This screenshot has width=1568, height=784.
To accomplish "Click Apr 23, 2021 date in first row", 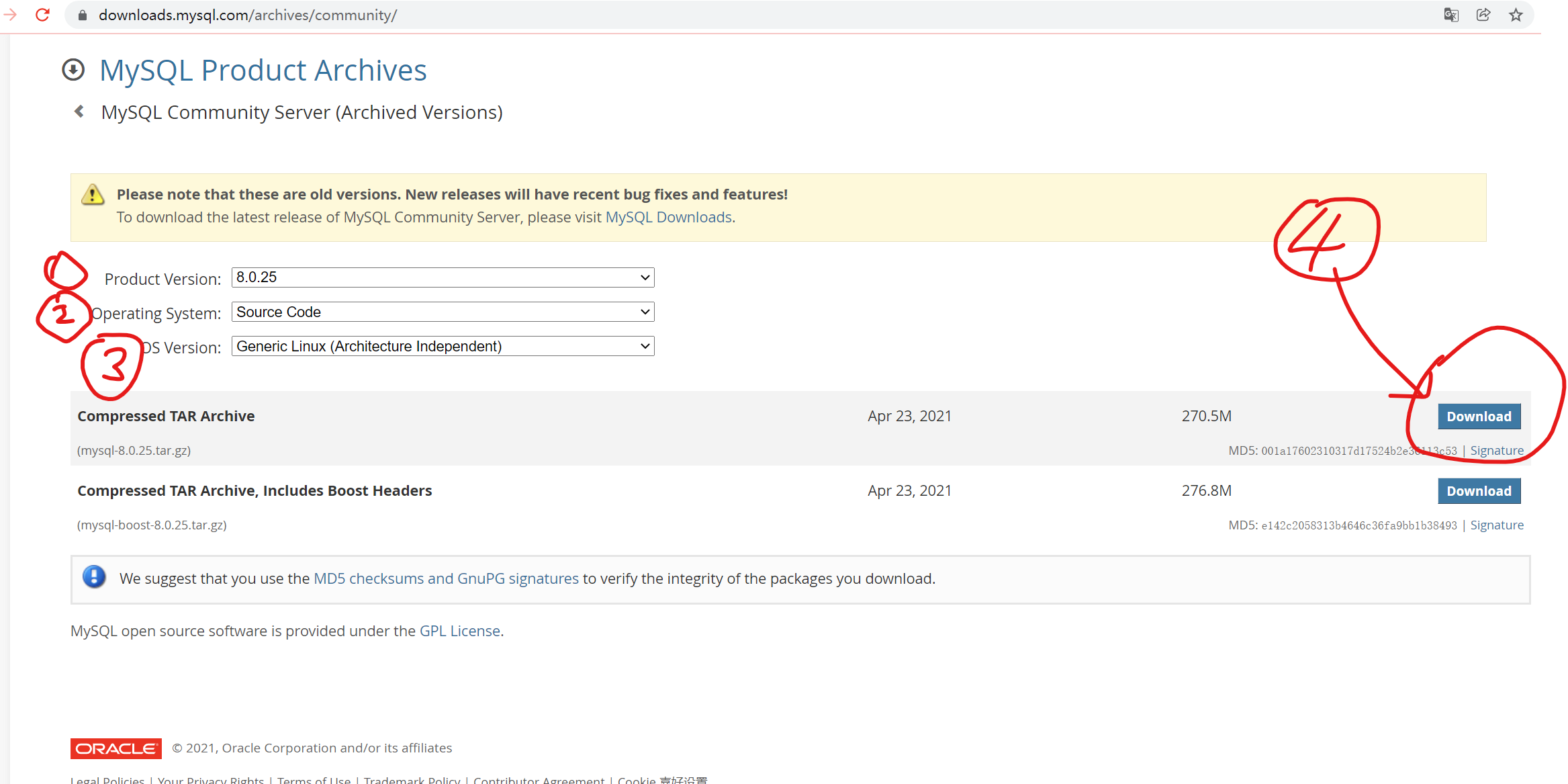I will coord(909,416).
